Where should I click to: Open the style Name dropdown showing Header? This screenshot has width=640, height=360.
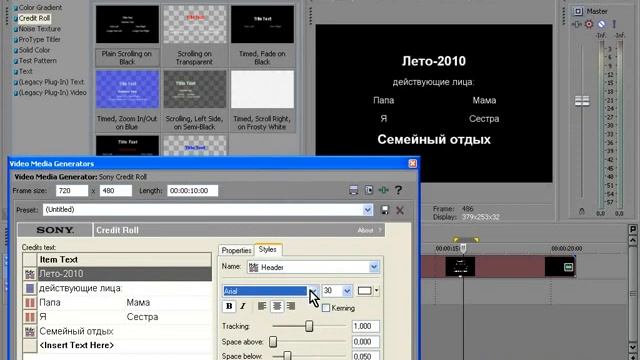(374, 267)
